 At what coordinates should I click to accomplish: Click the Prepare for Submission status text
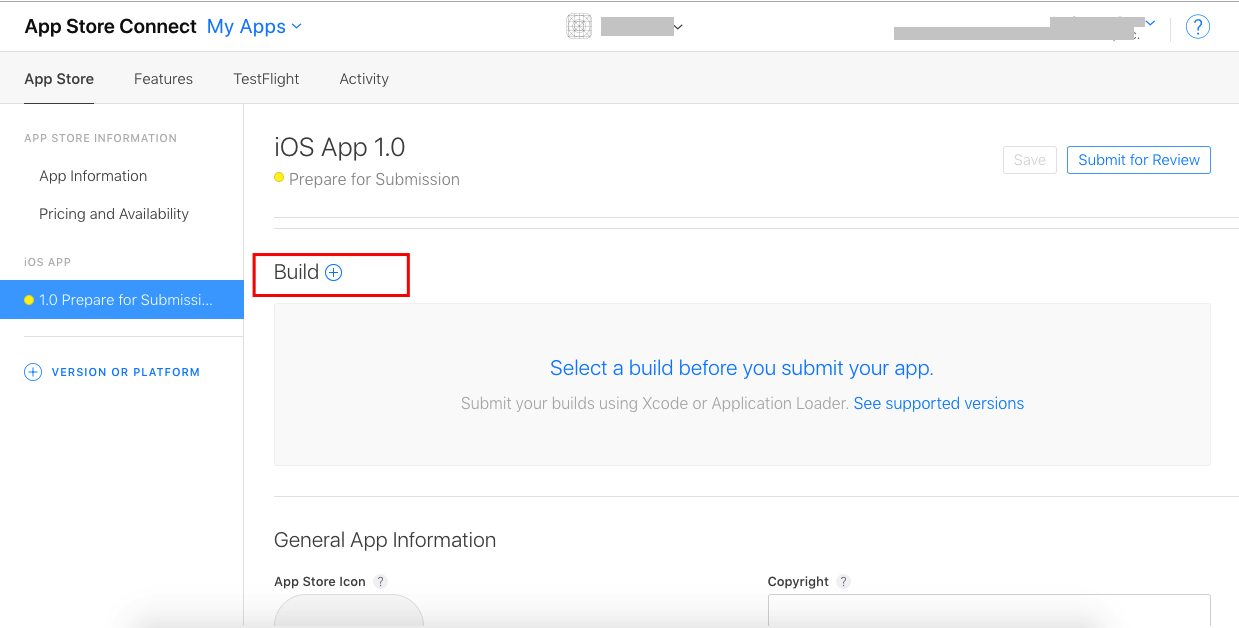[374, 180]
